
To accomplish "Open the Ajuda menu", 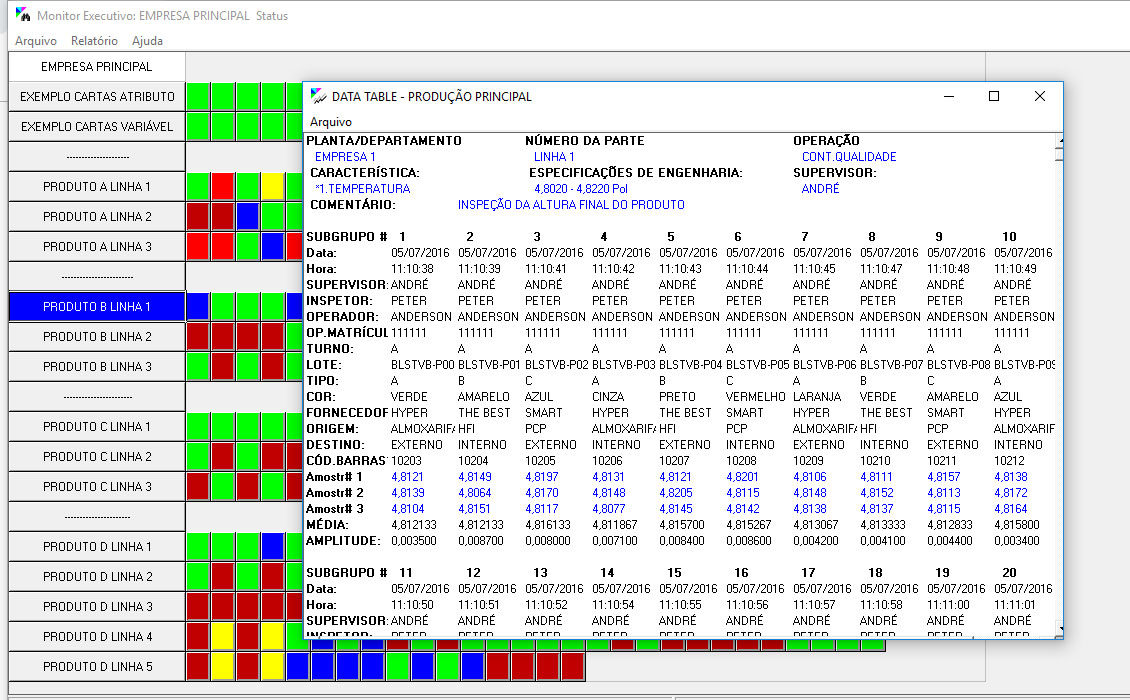I will point(147,41).
